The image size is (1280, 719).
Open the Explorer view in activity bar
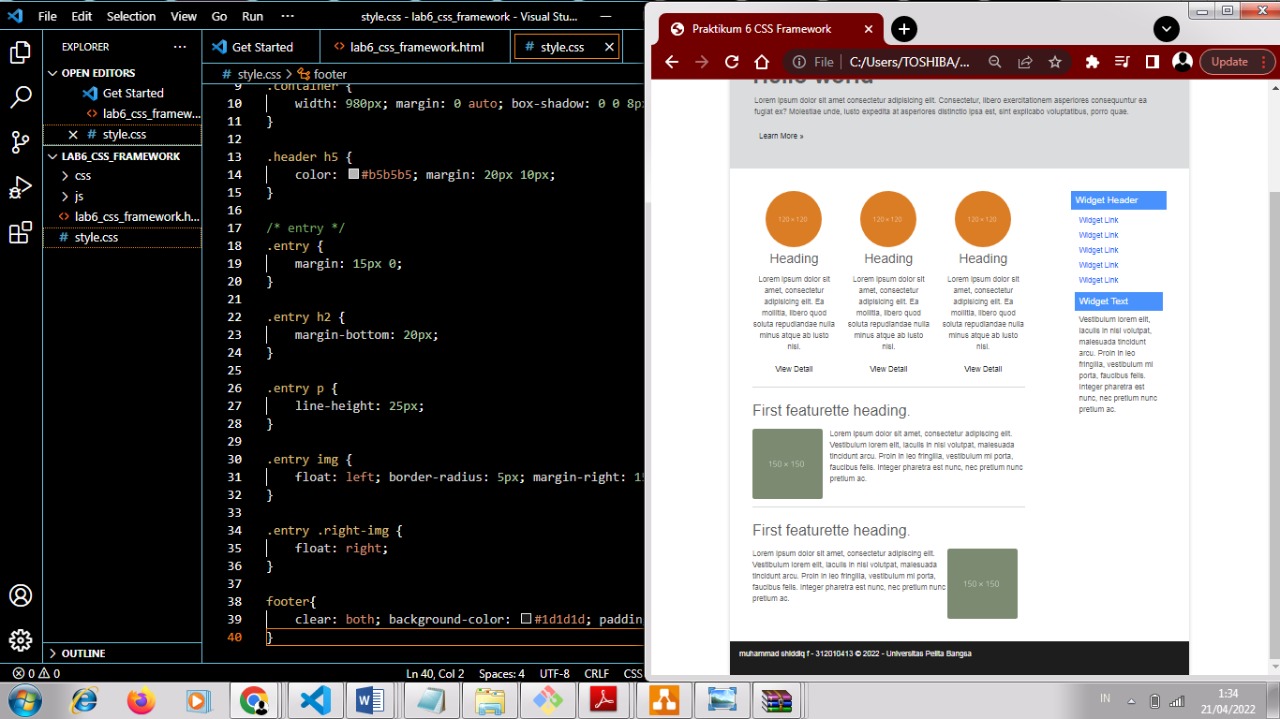pos(20,53)
